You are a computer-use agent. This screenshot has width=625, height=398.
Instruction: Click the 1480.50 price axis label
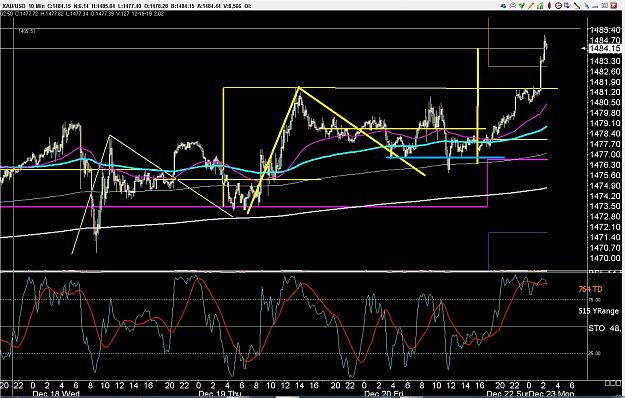pos(605,102)
